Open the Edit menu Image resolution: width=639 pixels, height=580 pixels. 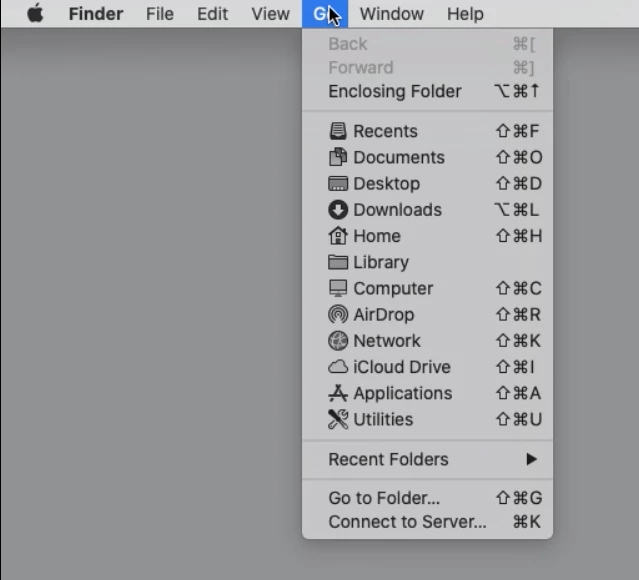pos(212,14)
